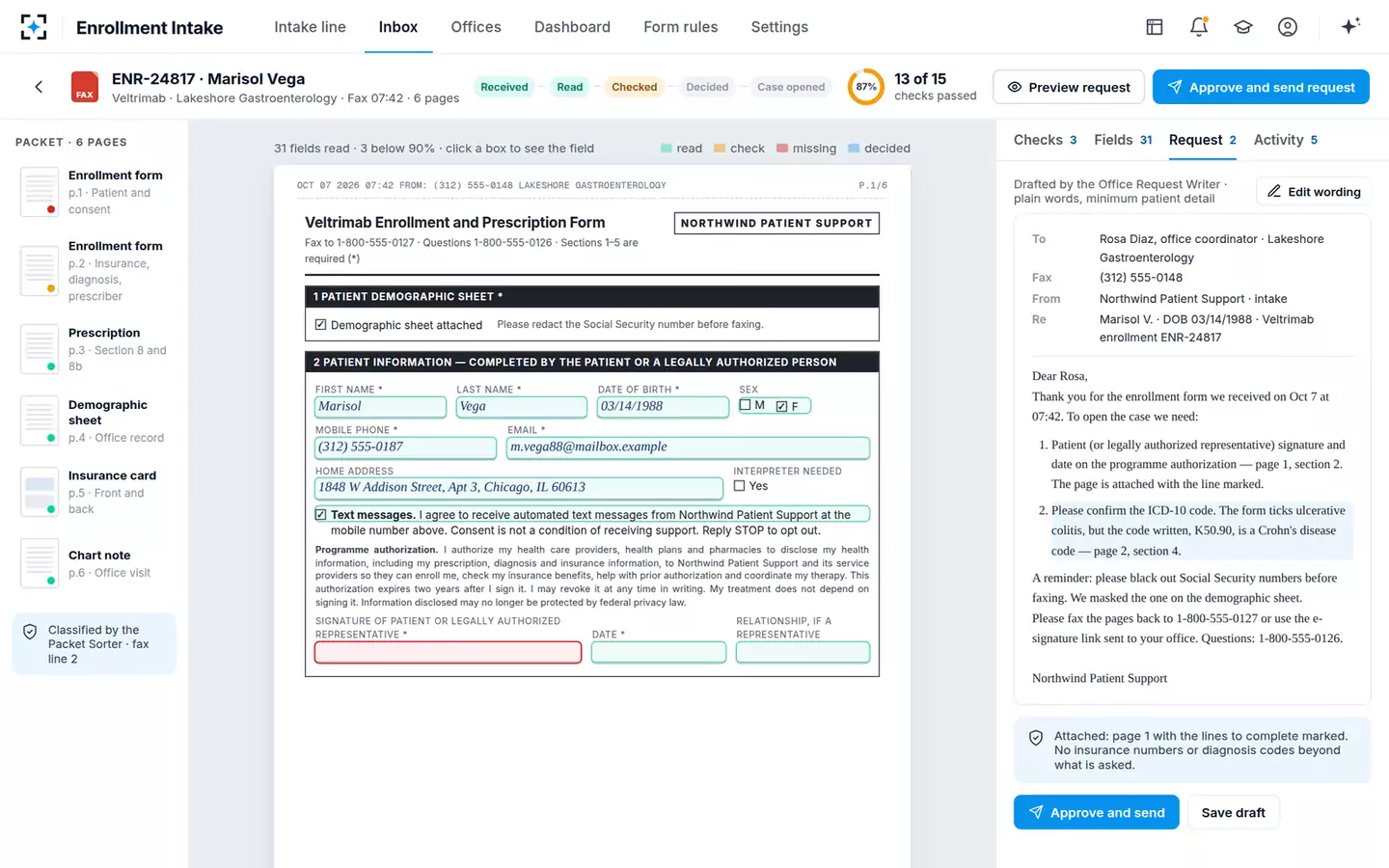Open the layout panel icon in header
The image size is (1389, 868).
(x=1154, y=27)
